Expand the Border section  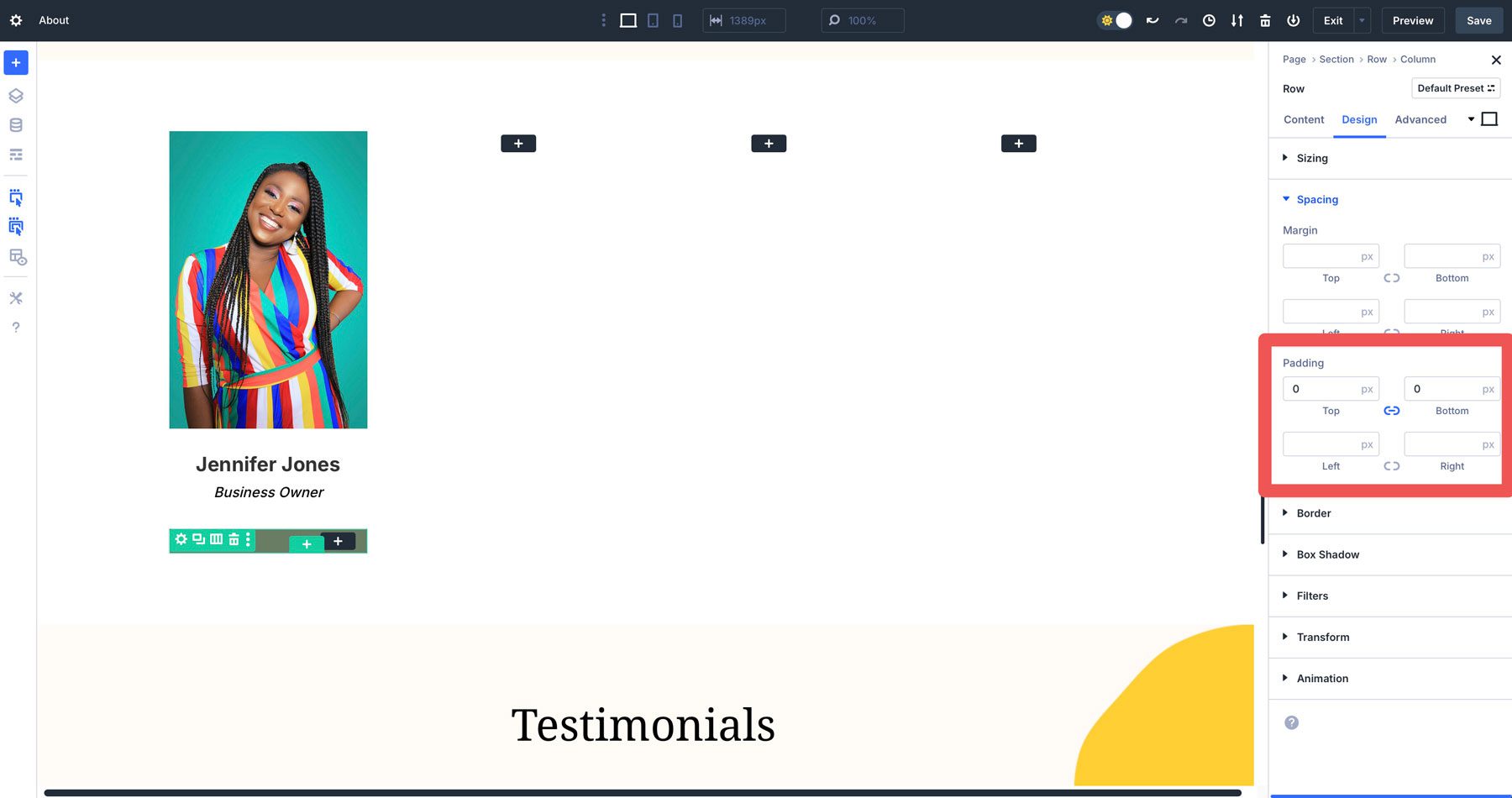(x=1313, y=513)
